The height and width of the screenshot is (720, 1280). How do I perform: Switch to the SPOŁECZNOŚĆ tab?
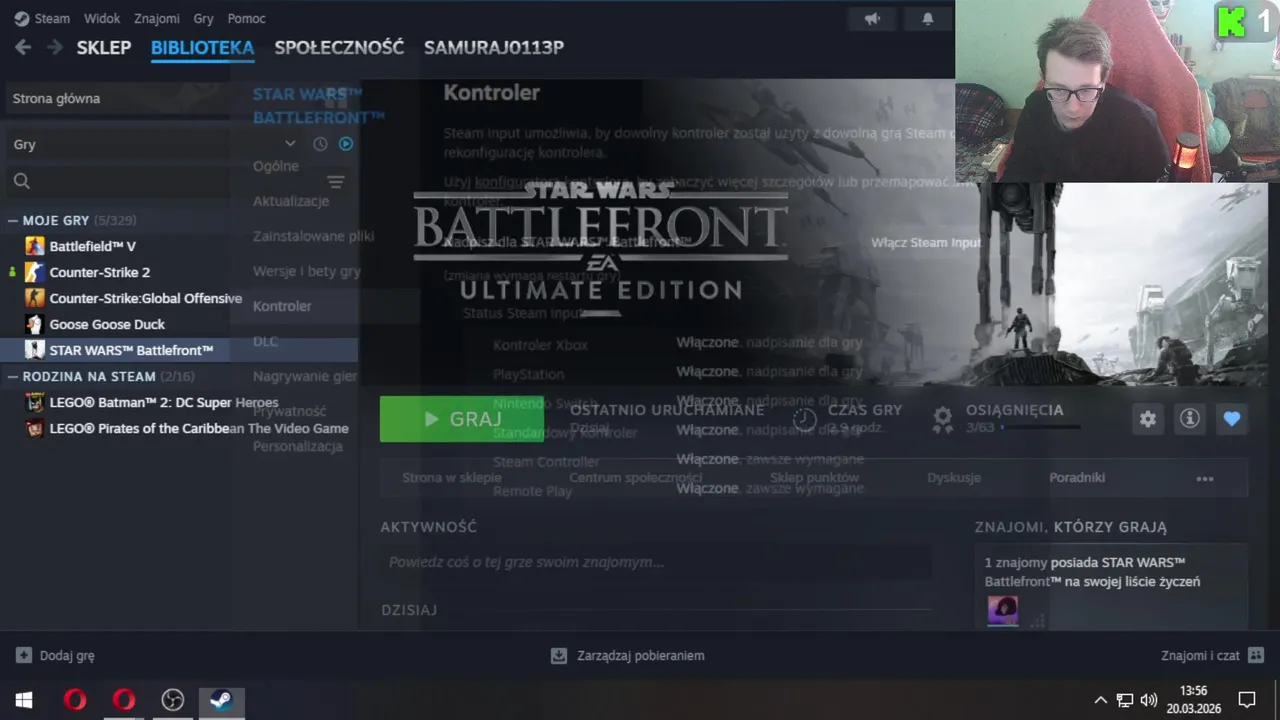[339, 47]
